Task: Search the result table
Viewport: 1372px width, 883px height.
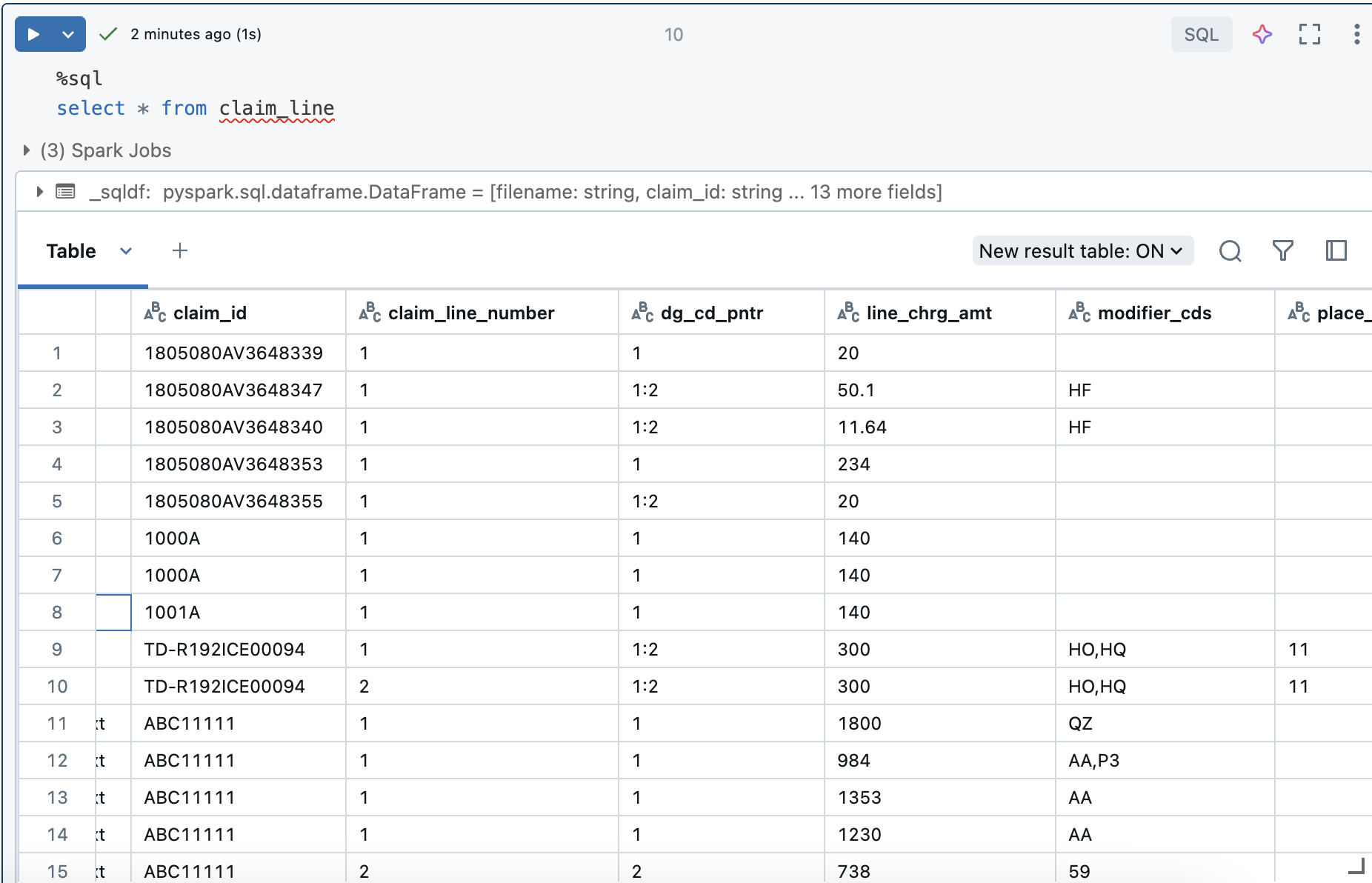Action: pyautogui.click(x=1230, y=251)
